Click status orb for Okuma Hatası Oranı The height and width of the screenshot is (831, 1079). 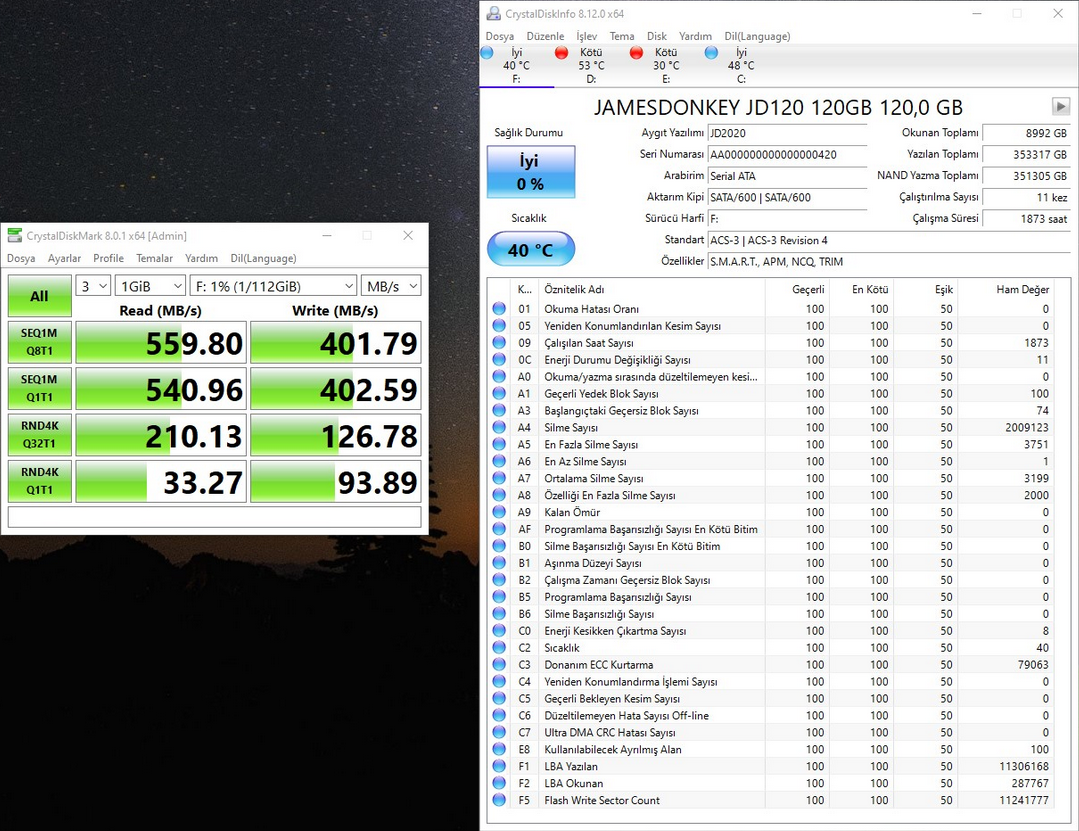499,309
